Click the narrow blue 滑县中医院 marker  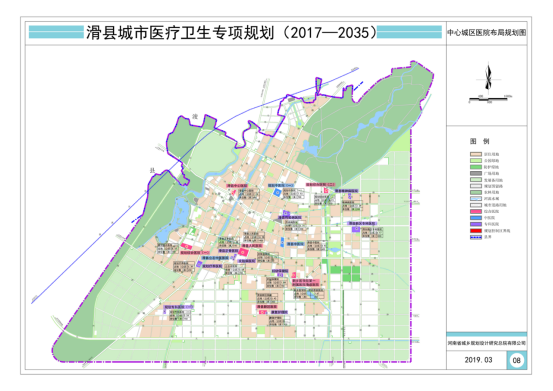[282, 242]
